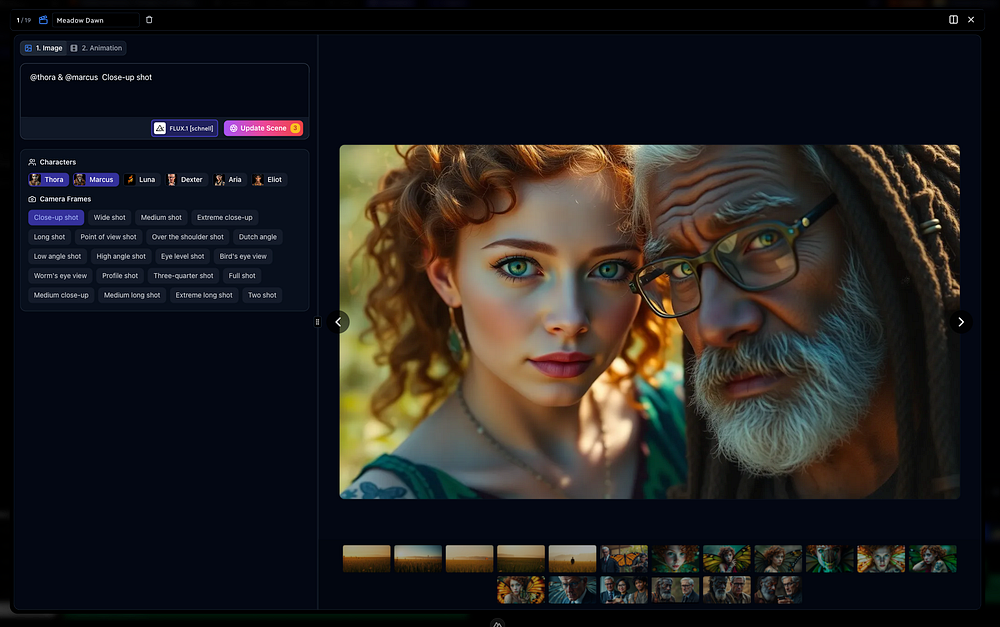The image size is (1000, 627).
Task: Deselect the Marcus character chip
Action: [95, 180]
